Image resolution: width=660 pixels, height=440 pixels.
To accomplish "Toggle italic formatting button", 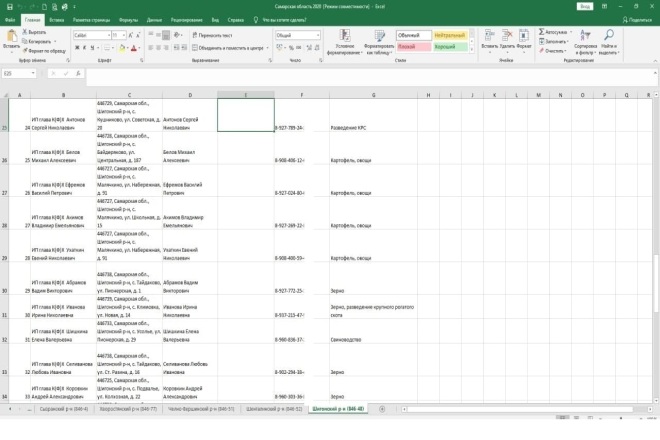I will point(85,48).
